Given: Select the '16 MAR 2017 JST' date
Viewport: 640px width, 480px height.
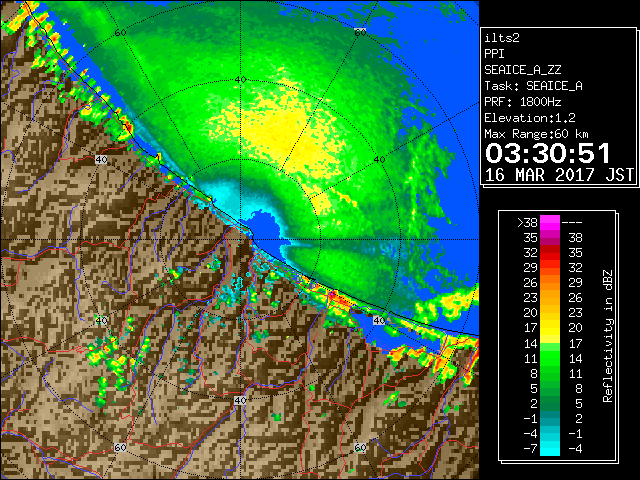Looking at the screenshot, I should (559, 175).
